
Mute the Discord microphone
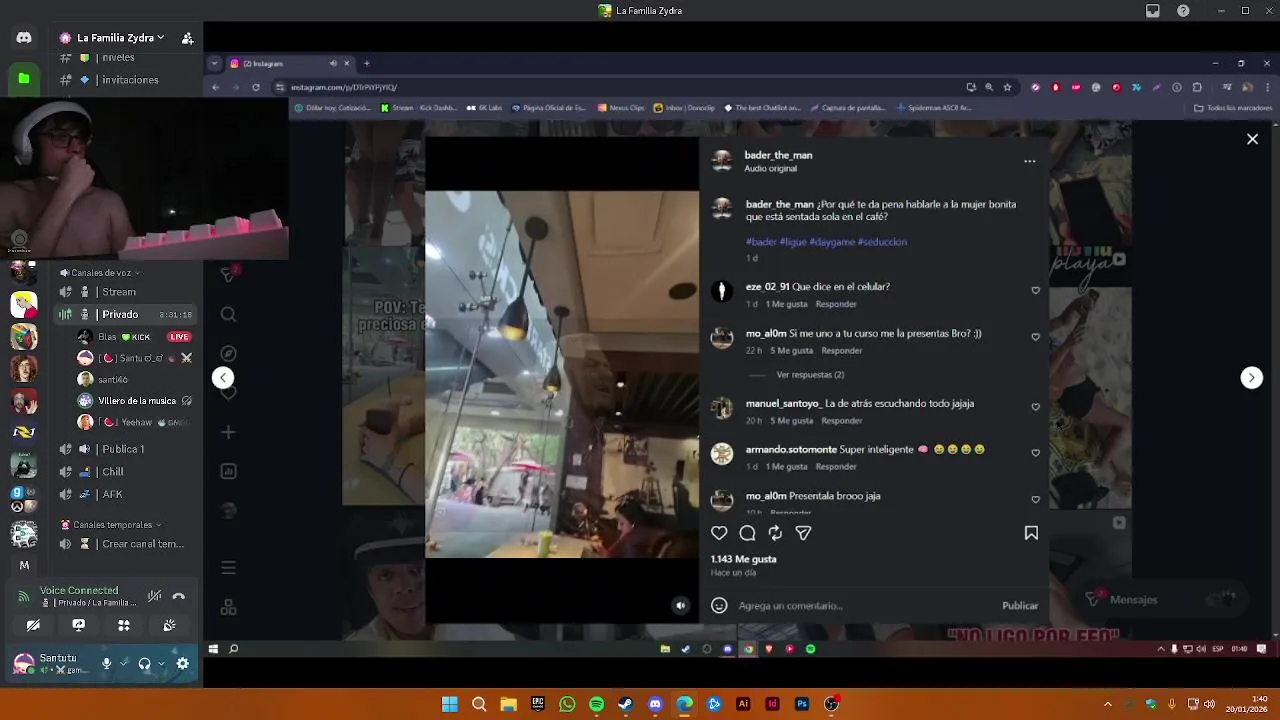point(107,663)
